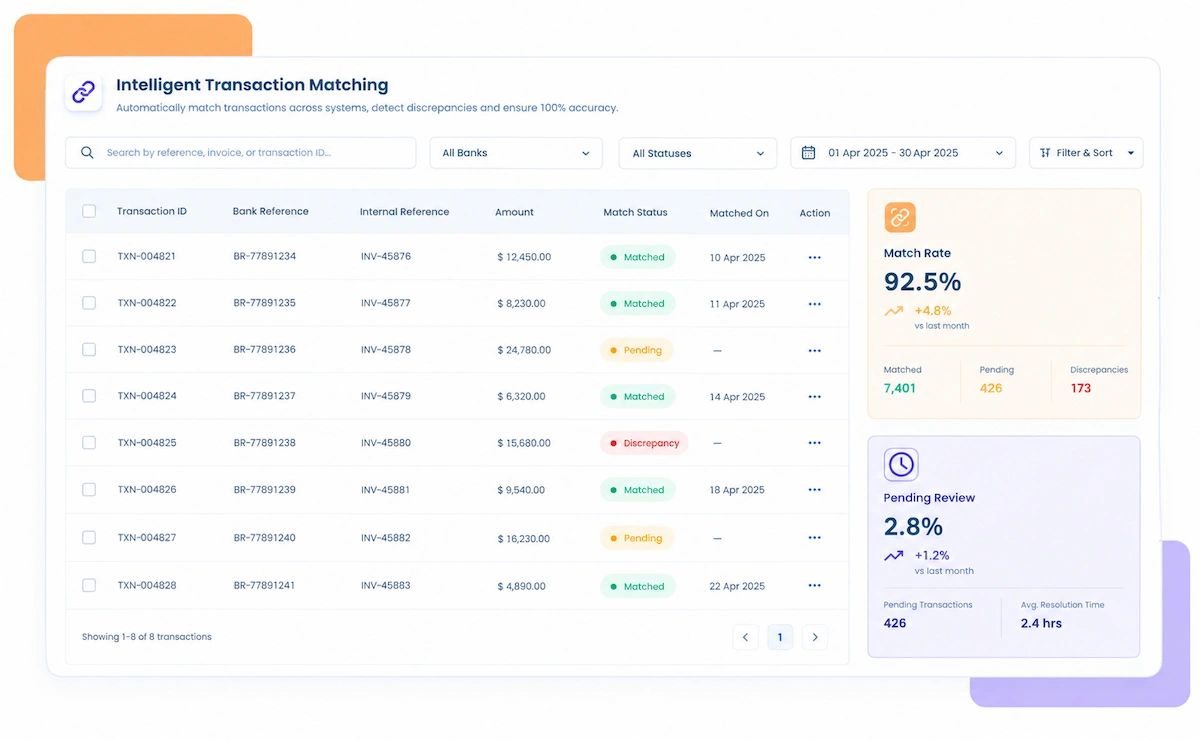
Task: Click the calendar icon in date range
Action: coord(809,153)
